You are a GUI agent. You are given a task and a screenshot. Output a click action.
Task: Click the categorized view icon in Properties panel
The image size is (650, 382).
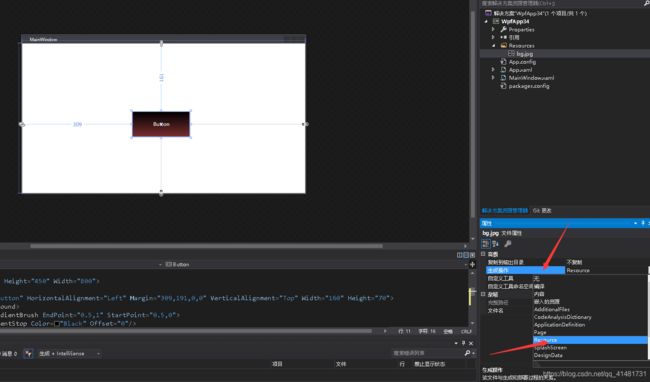click(x=486, y=244)
